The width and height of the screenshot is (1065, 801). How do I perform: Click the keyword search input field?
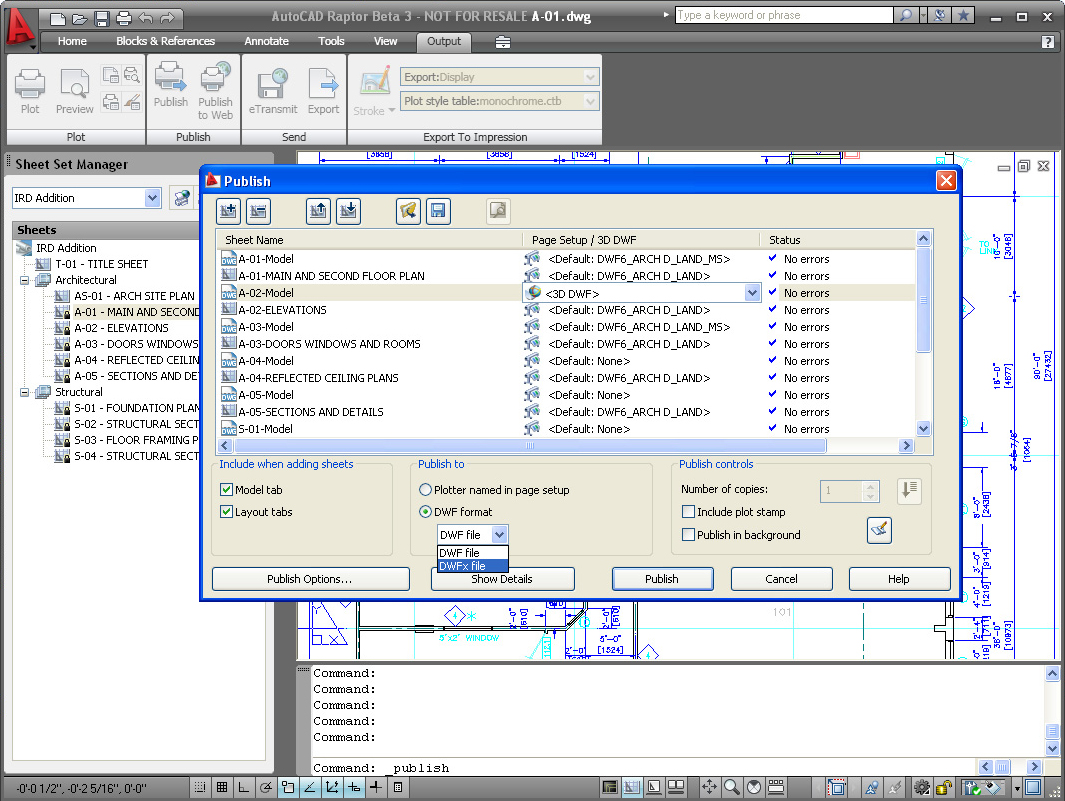(784, 15)
